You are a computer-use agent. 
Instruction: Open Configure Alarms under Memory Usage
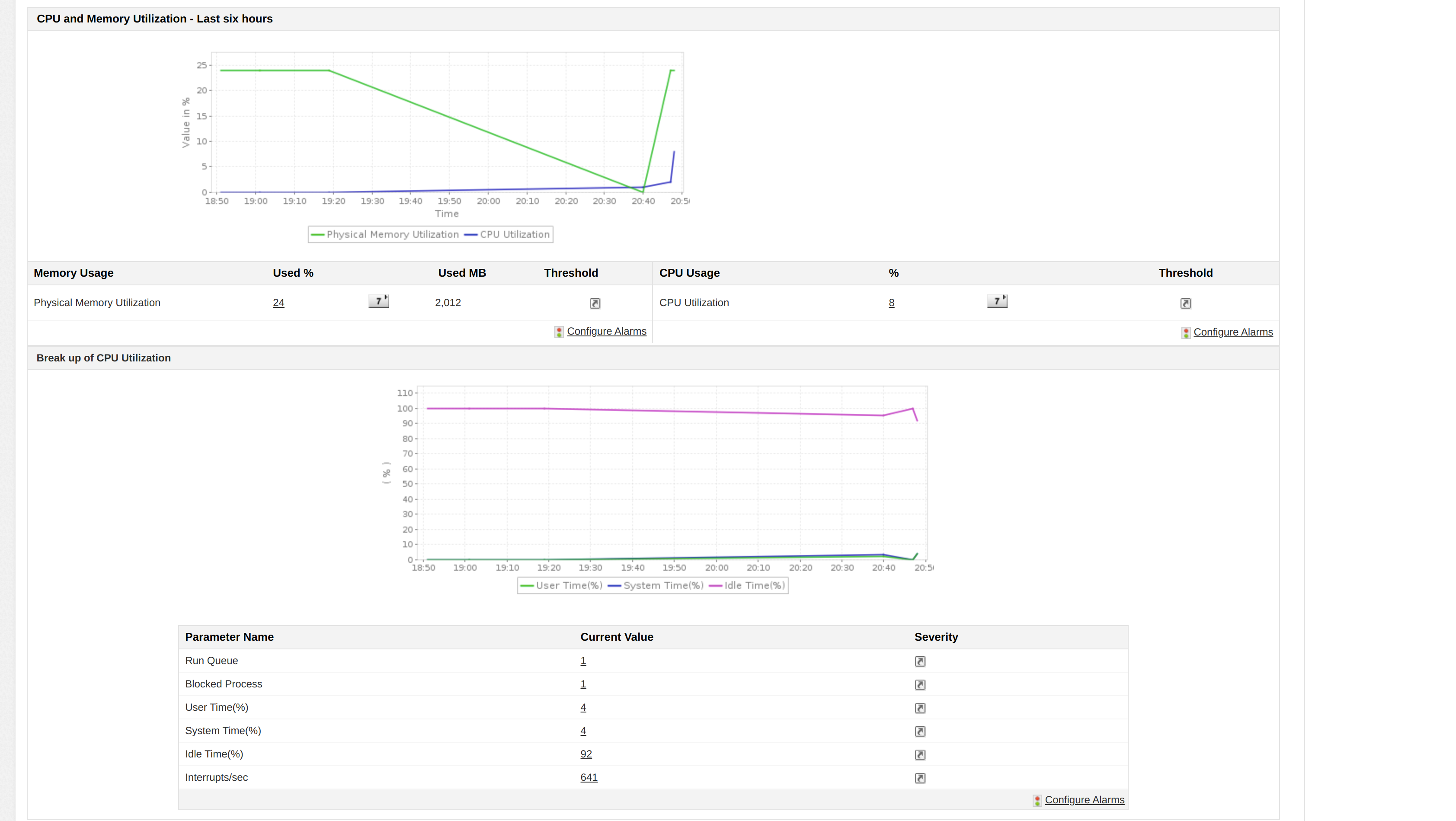tap(606, 331)
